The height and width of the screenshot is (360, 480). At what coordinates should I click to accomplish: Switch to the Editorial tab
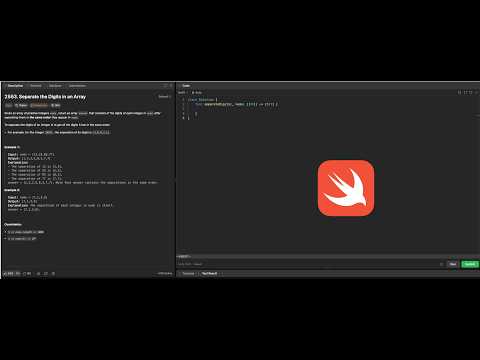click(36, 86)
